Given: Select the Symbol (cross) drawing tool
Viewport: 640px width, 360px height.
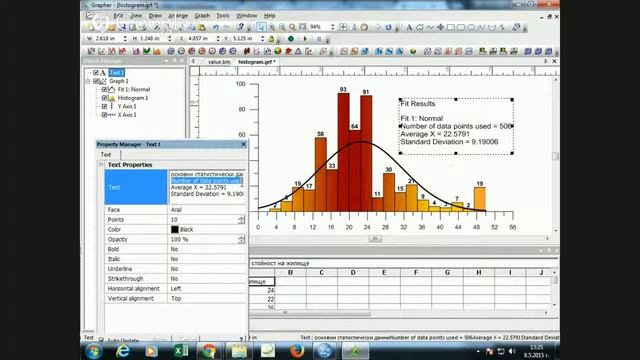Looking at the screenshot, I should pyautogui.click(x=440, y=27).
